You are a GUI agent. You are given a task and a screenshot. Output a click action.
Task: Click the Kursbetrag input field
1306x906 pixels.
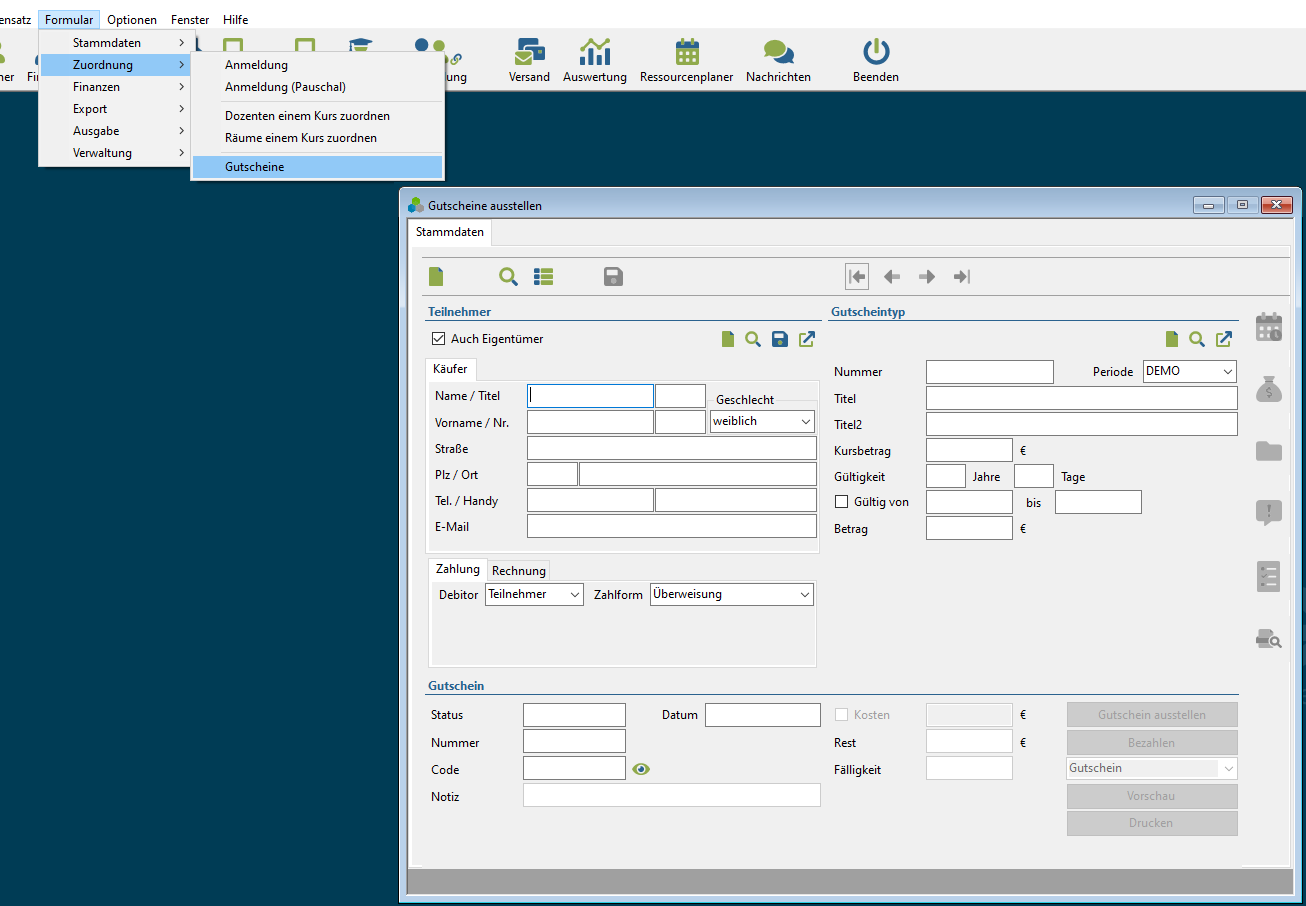coord(969,450)
